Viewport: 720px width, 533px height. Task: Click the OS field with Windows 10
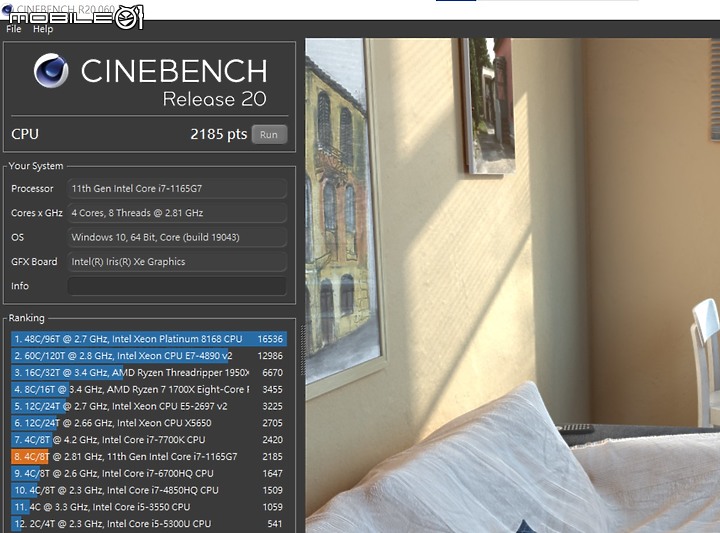click(177, 237)
